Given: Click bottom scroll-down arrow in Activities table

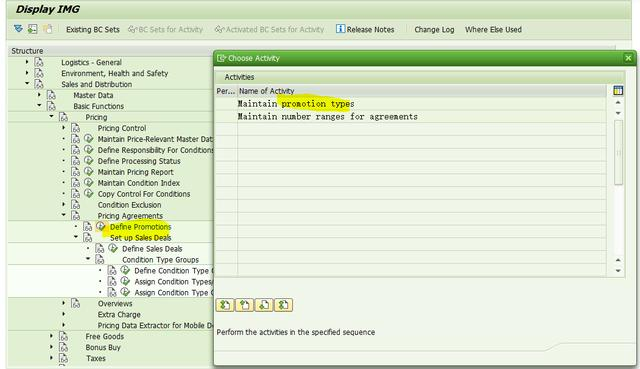Looking at the screenshot, I should (x=618, y=271).
